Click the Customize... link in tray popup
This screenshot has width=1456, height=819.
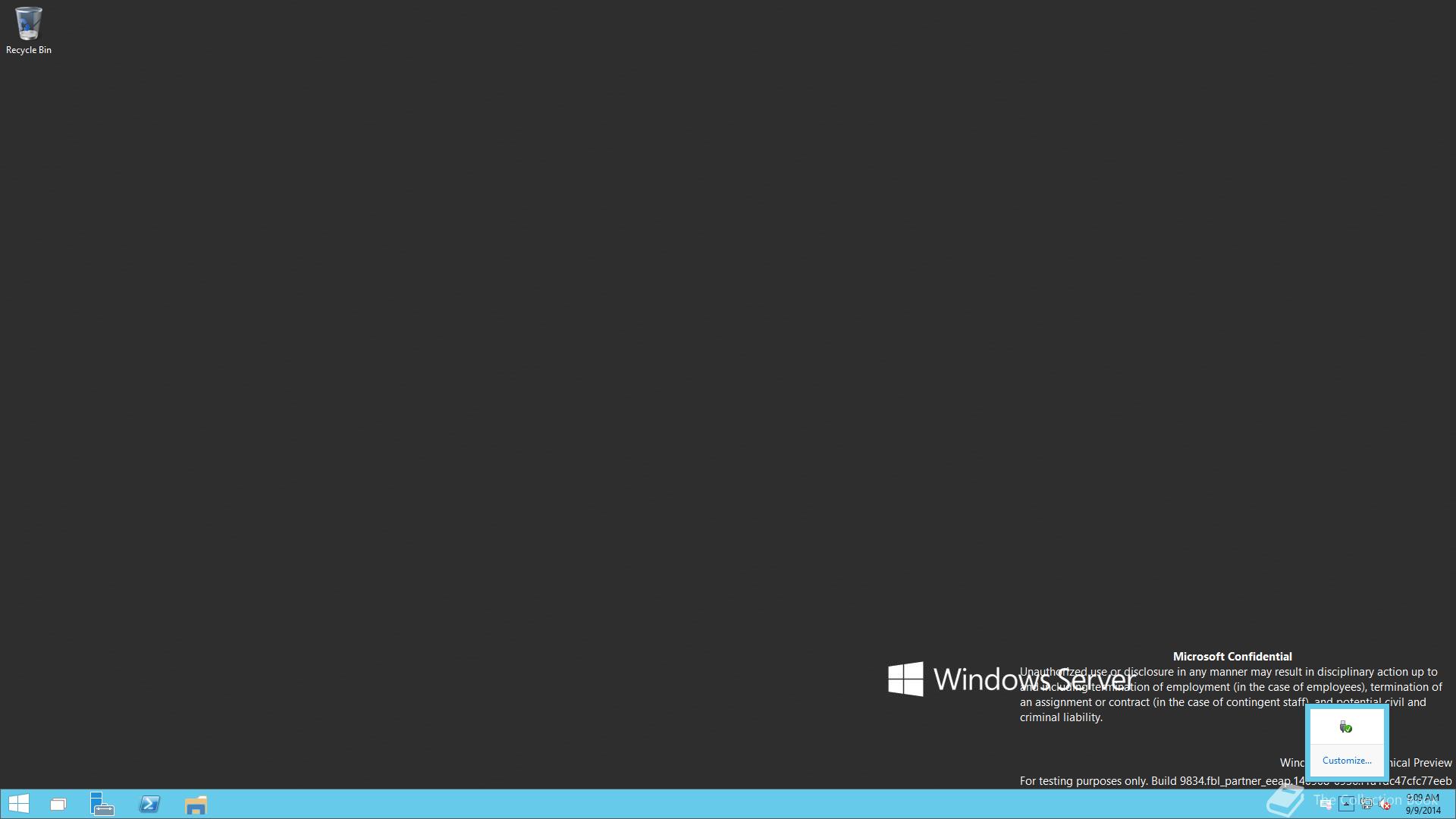[x=1347, y=761]
